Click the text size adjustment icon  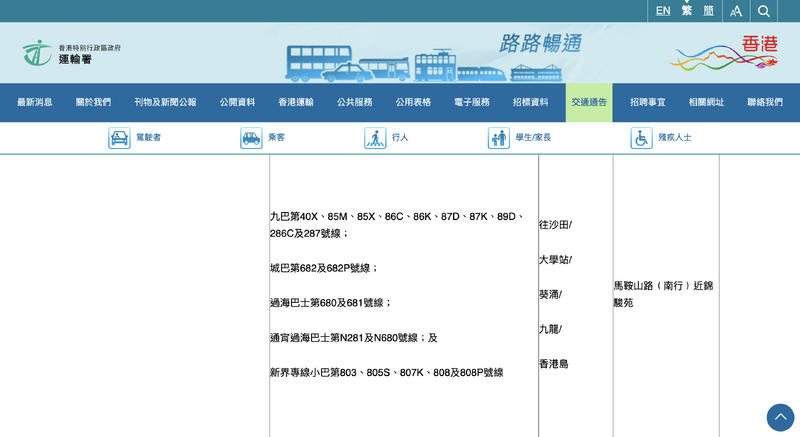[x=736, y=11]
